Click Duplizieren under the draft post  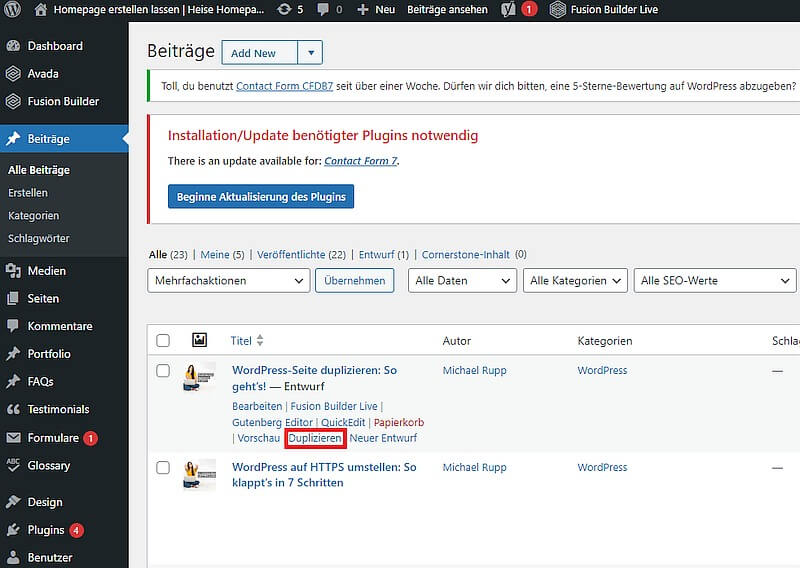pyautogui.click(x=315, y=438)
